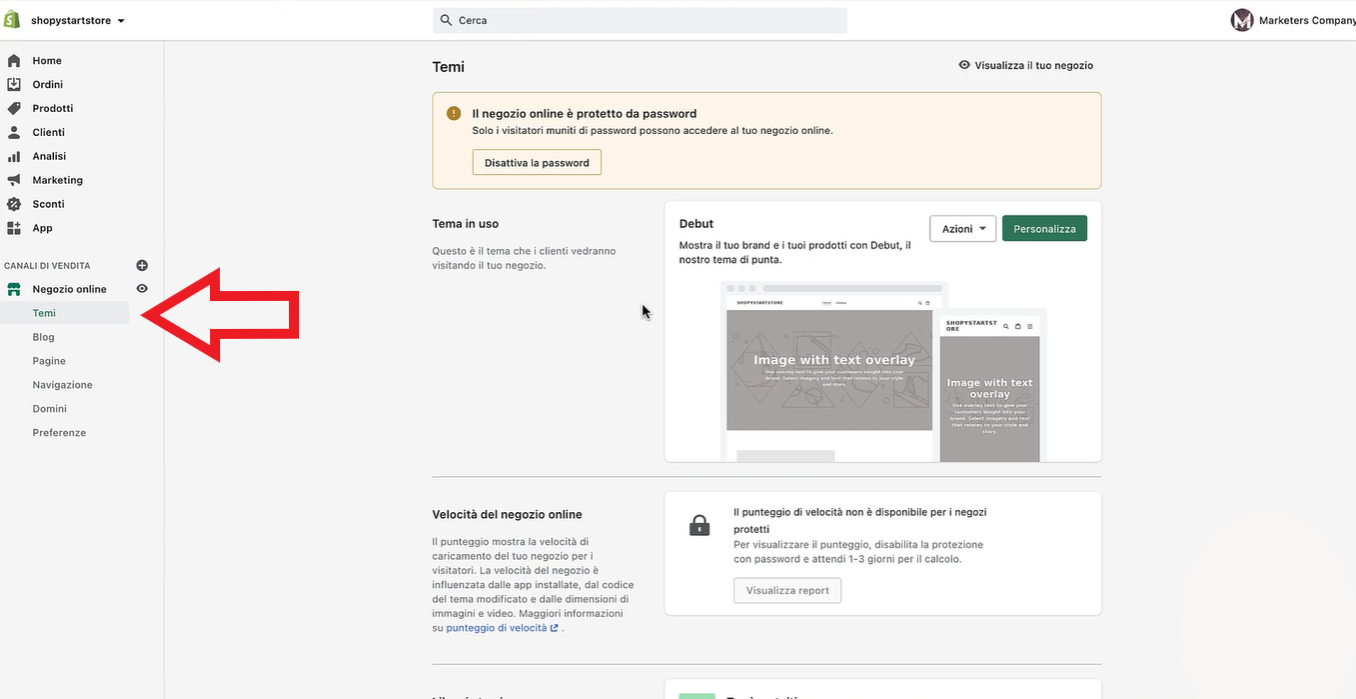The width and height of the screenshot is (1356, 699).
Task: Select the Clienti person icon
Action: (x=14, y=132)
